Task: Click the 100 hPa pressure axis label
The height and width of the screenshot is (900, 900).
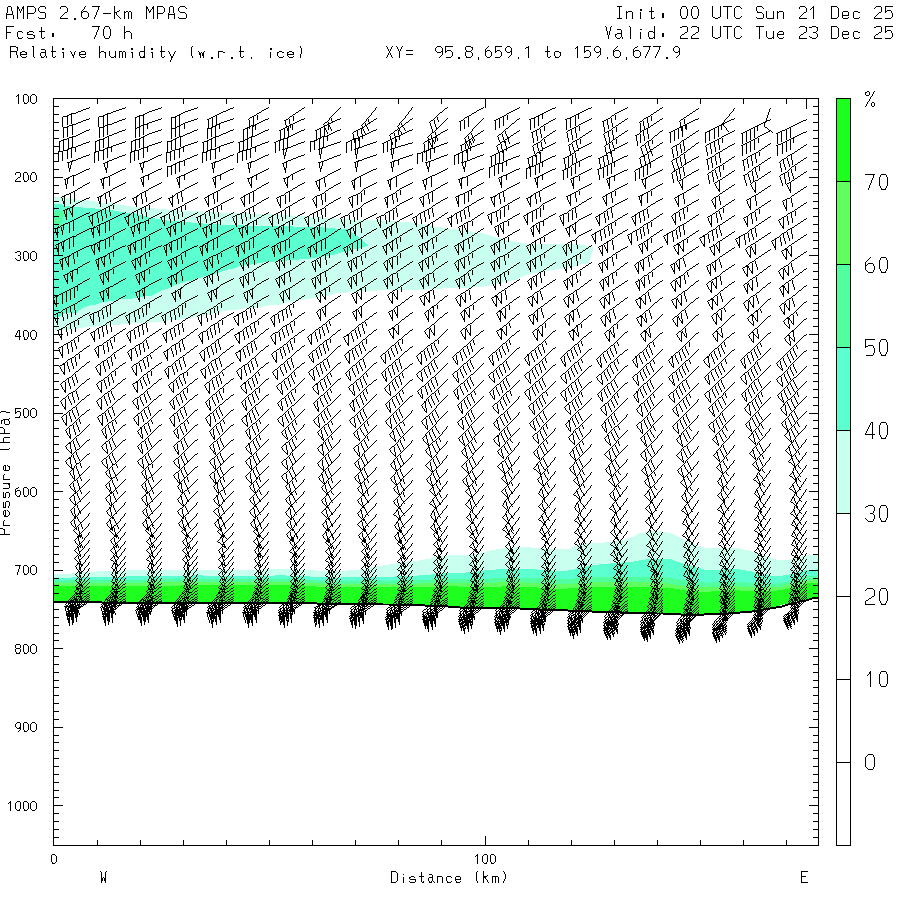Action: tap(26, 99)
